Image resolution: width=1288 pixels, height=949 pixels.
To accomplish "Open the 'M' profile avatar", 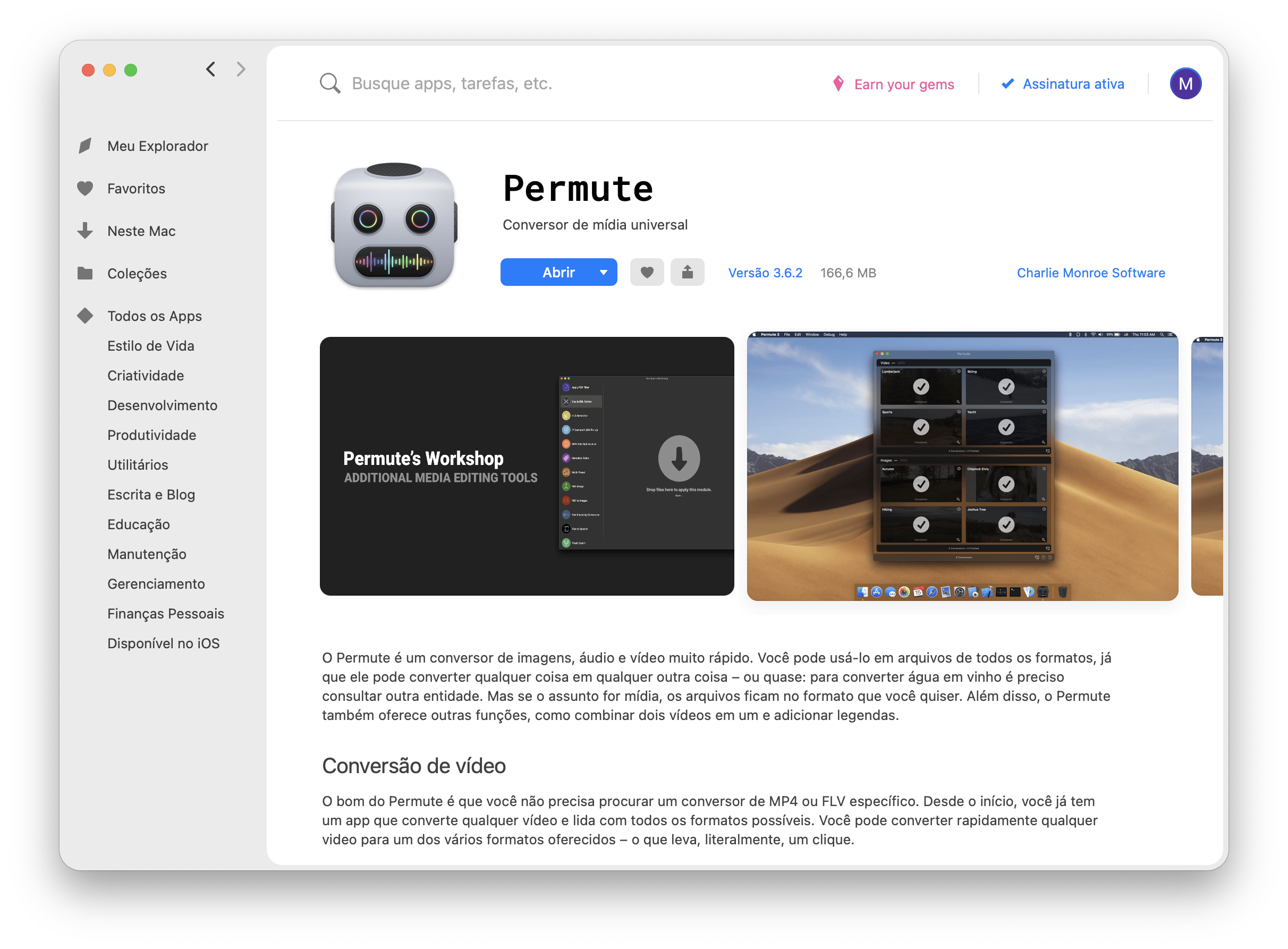I will pyautogui.click(x=1185, y=84).
